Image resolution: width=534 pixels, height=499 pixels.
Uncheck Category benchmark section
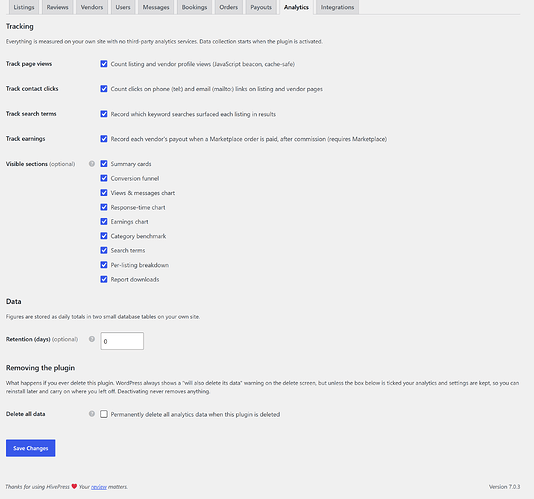pos(104,236)
